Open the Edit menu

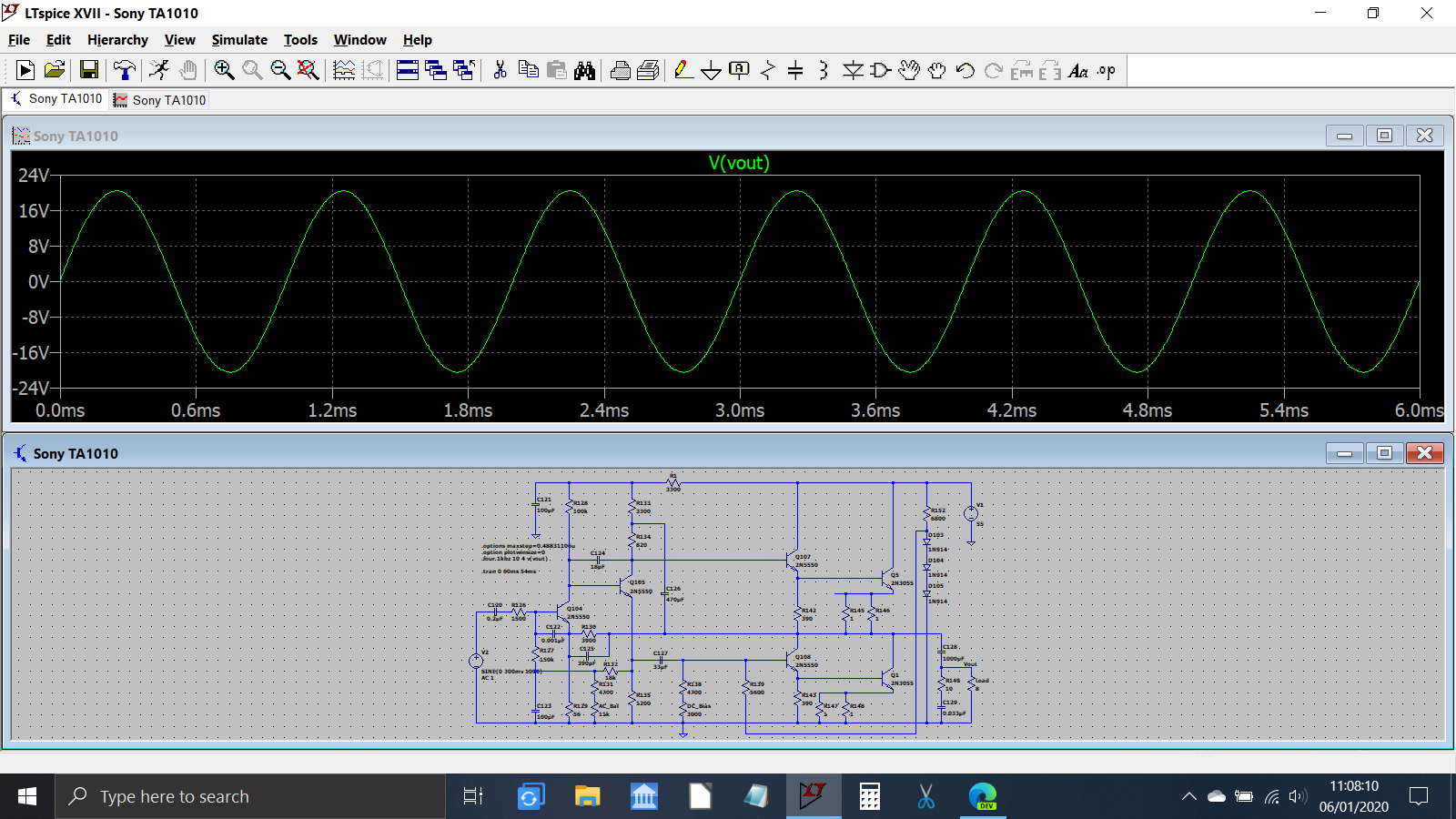coord(58,40)
